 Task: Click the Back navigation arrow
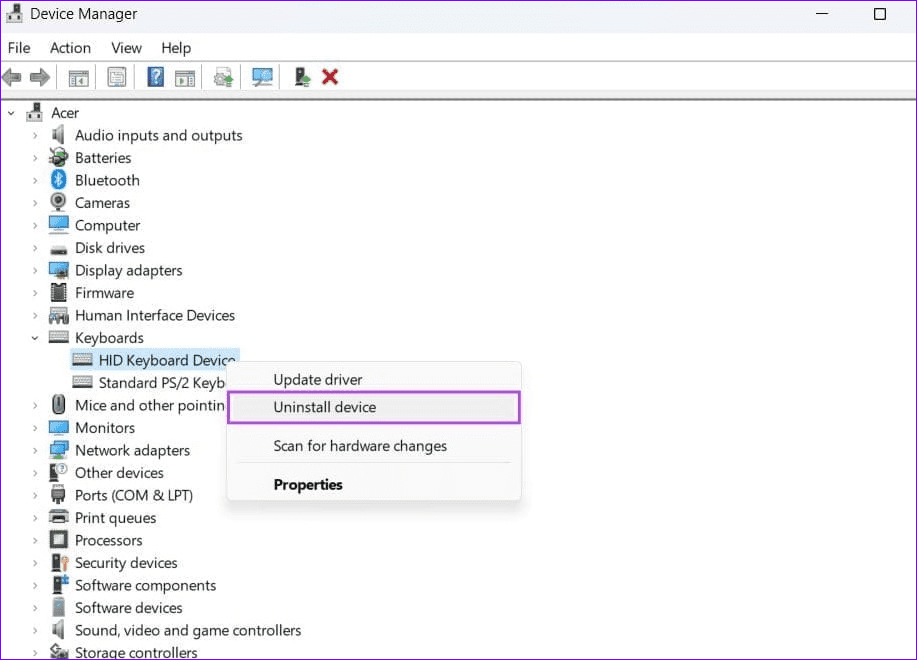(x=12, y=77)
